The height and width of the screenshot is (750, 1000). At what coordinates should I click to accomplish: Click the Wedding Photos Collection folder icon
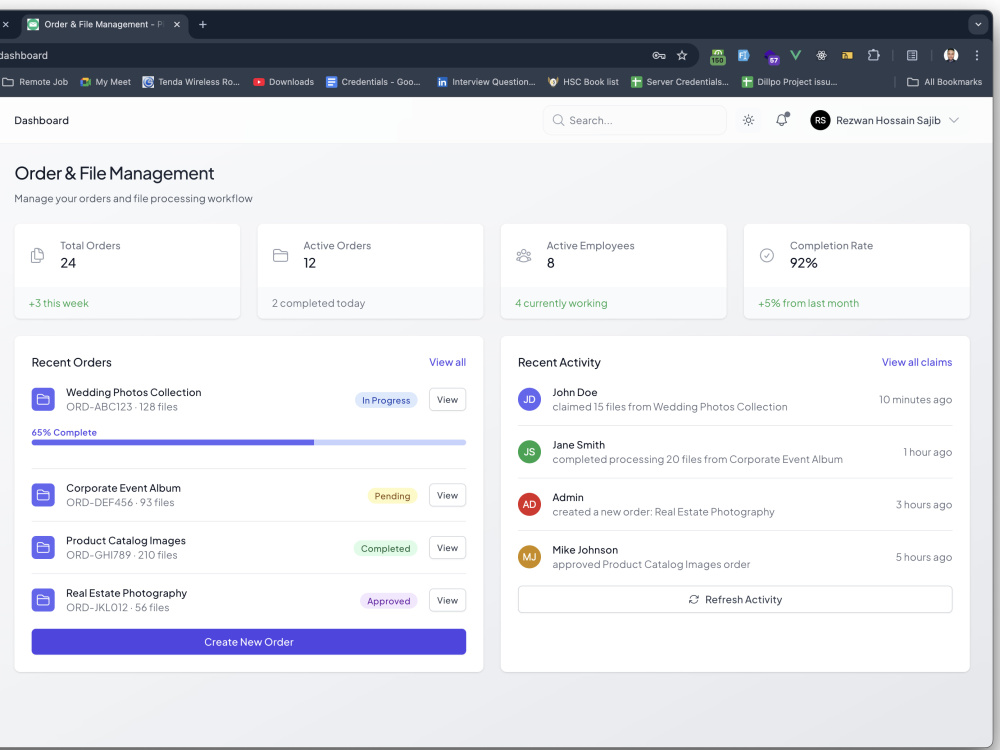(x=43, y=399)
